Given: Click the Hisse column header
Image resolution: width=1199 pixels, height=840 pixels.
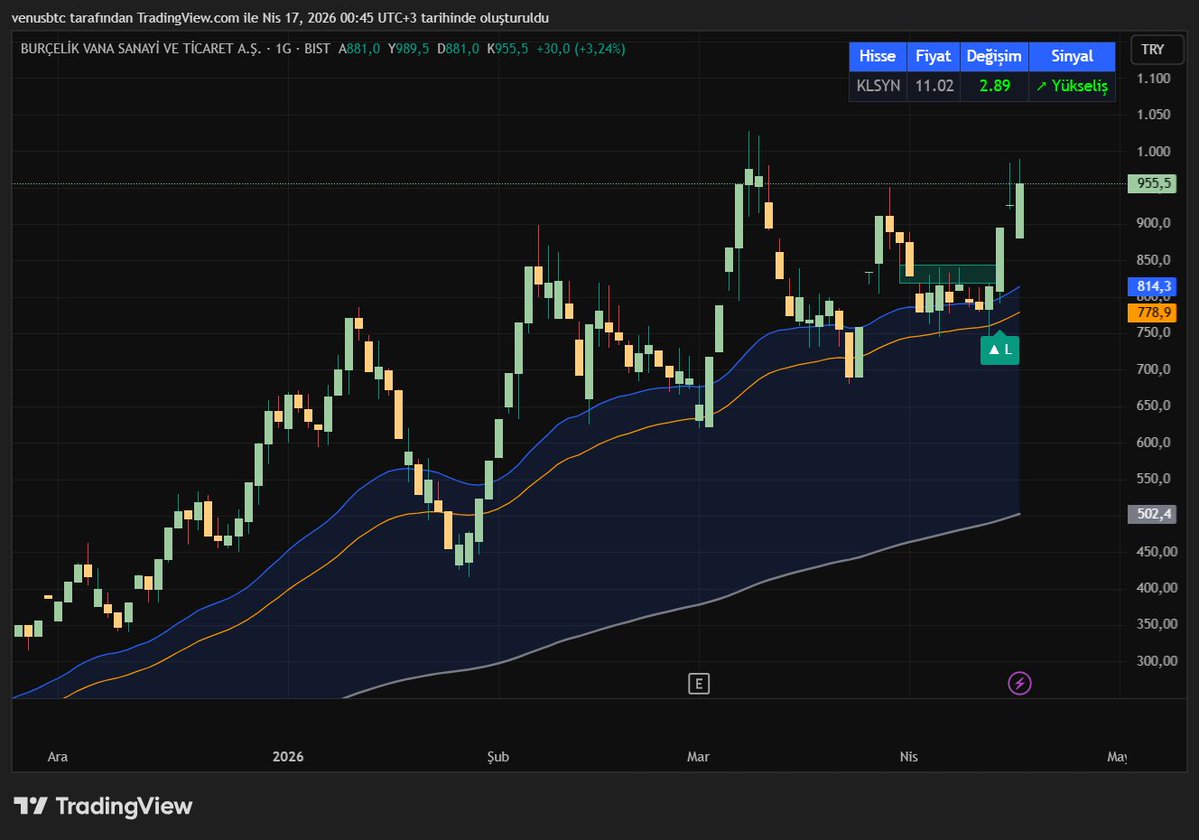Looking at the screenshot, I should pyautogui.click(x=877, y=56).
